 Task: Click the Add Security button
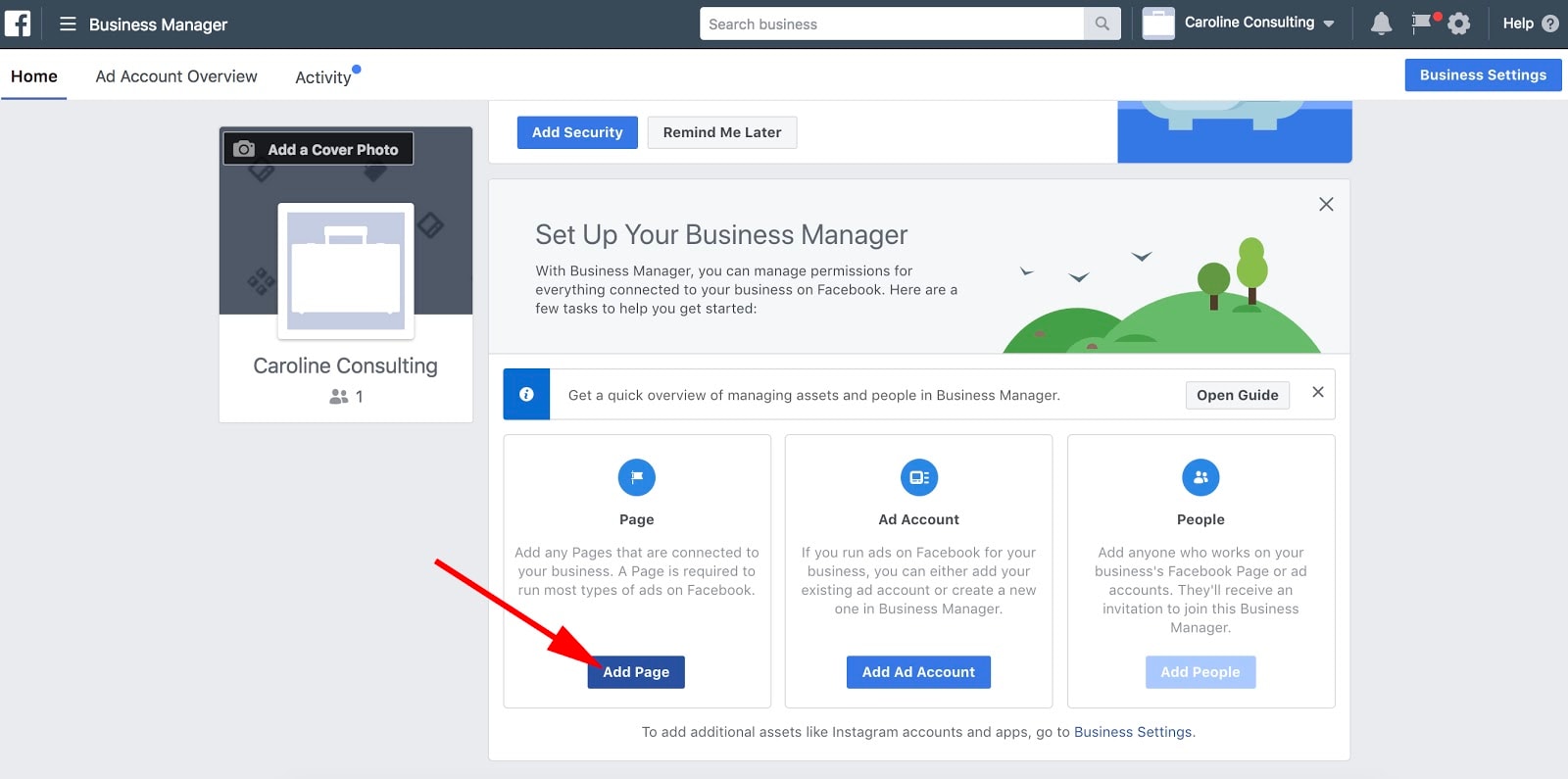click(577, 132)
